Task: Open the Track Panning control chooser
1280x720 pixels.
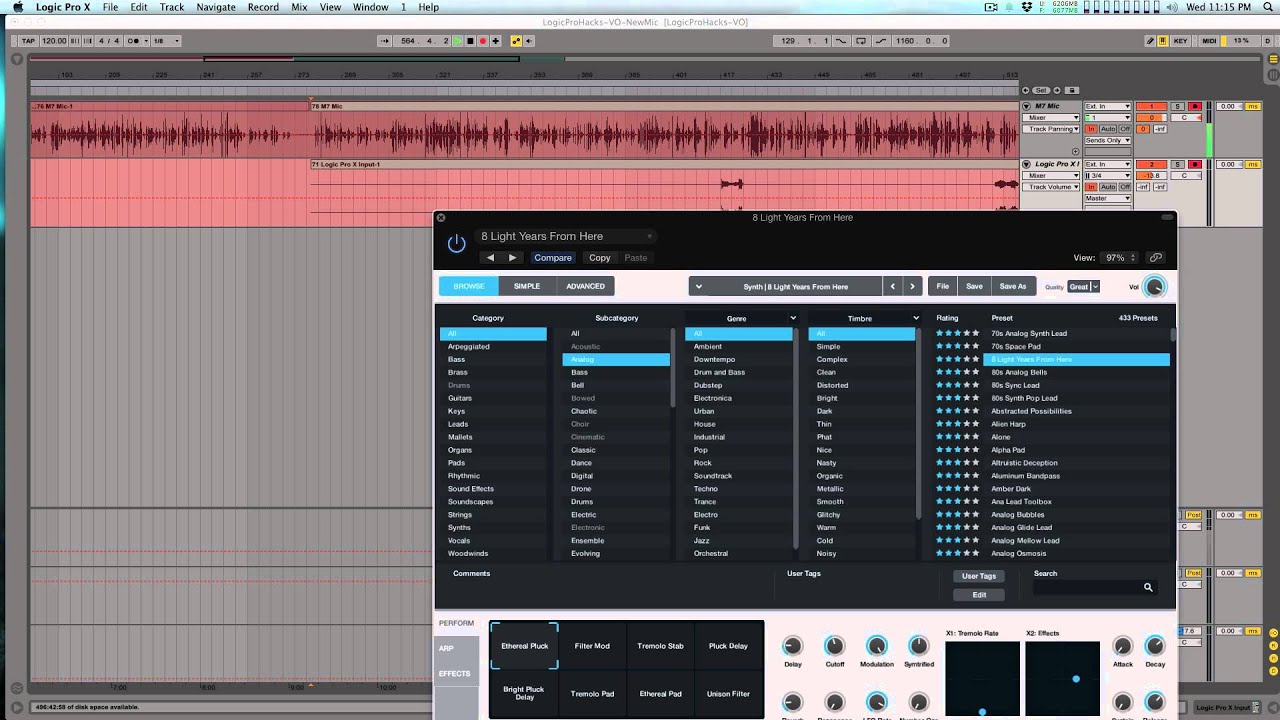Action: click(1051, 129)
